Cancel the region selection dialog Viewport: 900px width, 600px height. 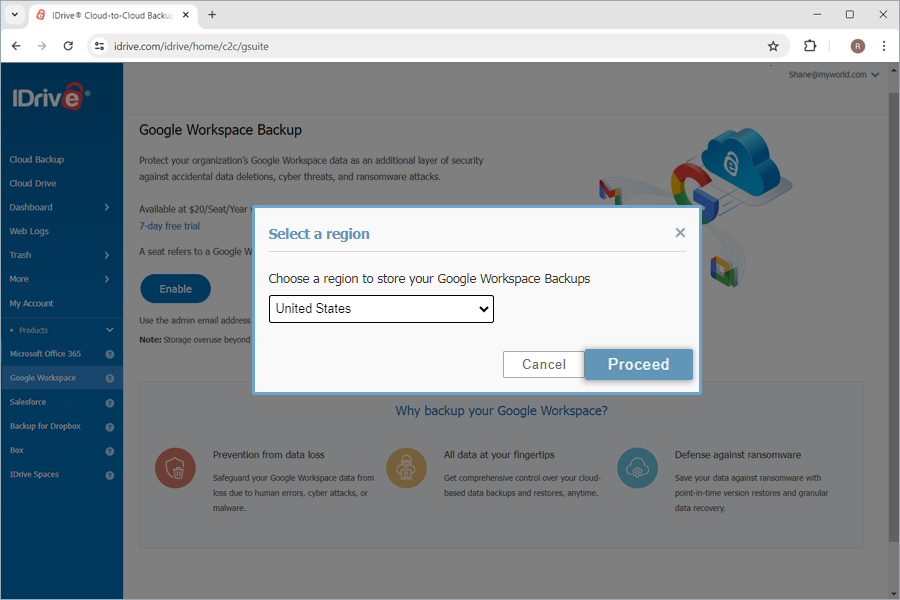pyautogui.click(x=543, y=364)
